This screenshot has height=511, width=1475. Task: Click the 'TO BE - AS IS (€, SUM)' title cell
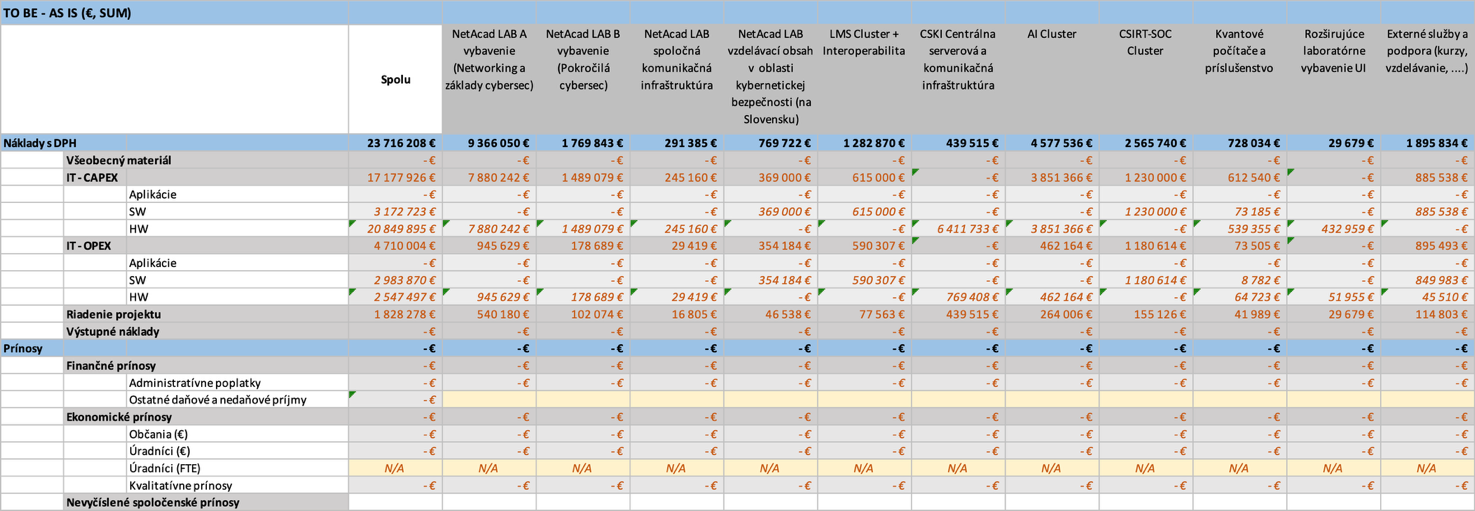pos(68,13)
